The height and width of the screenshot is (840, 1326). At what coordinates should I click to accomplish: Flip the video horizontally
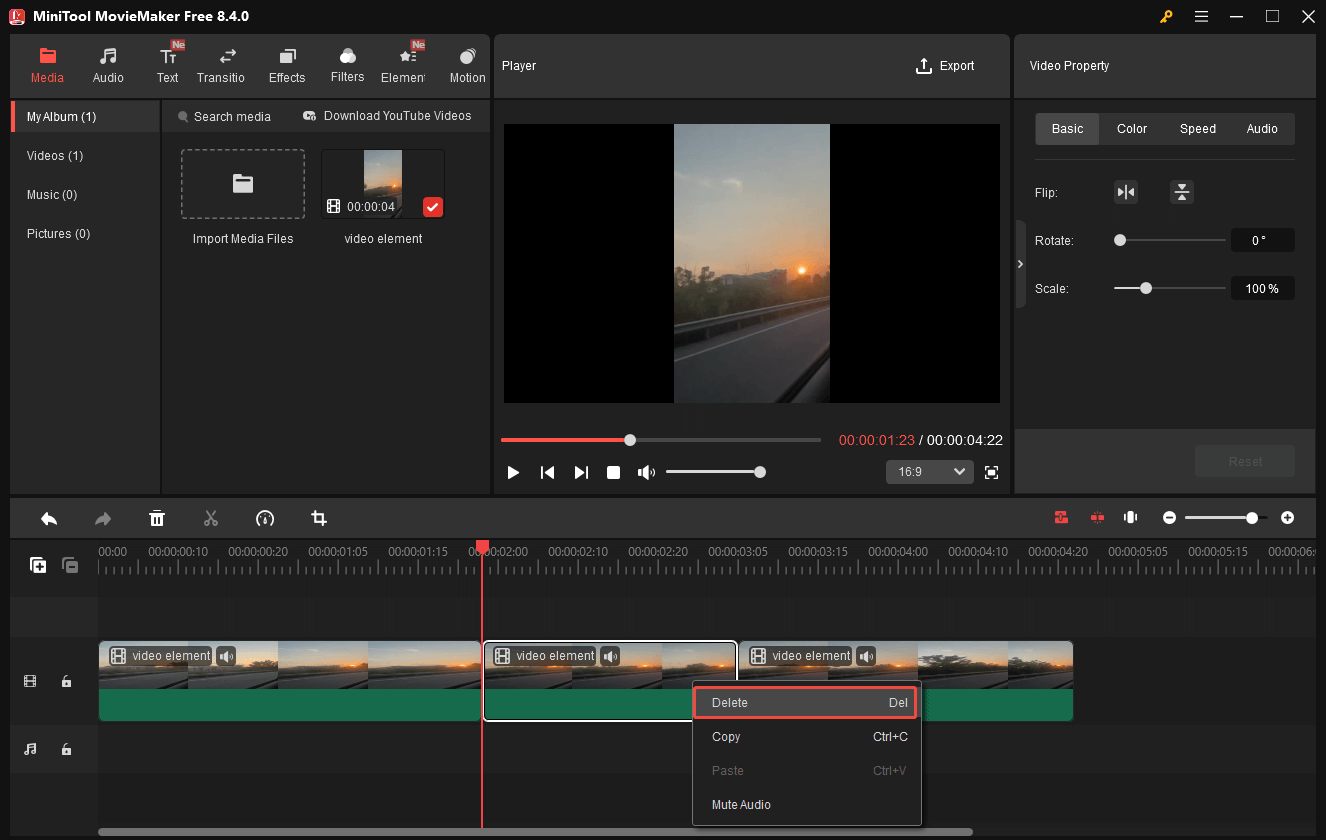[x=1126, y=191]
